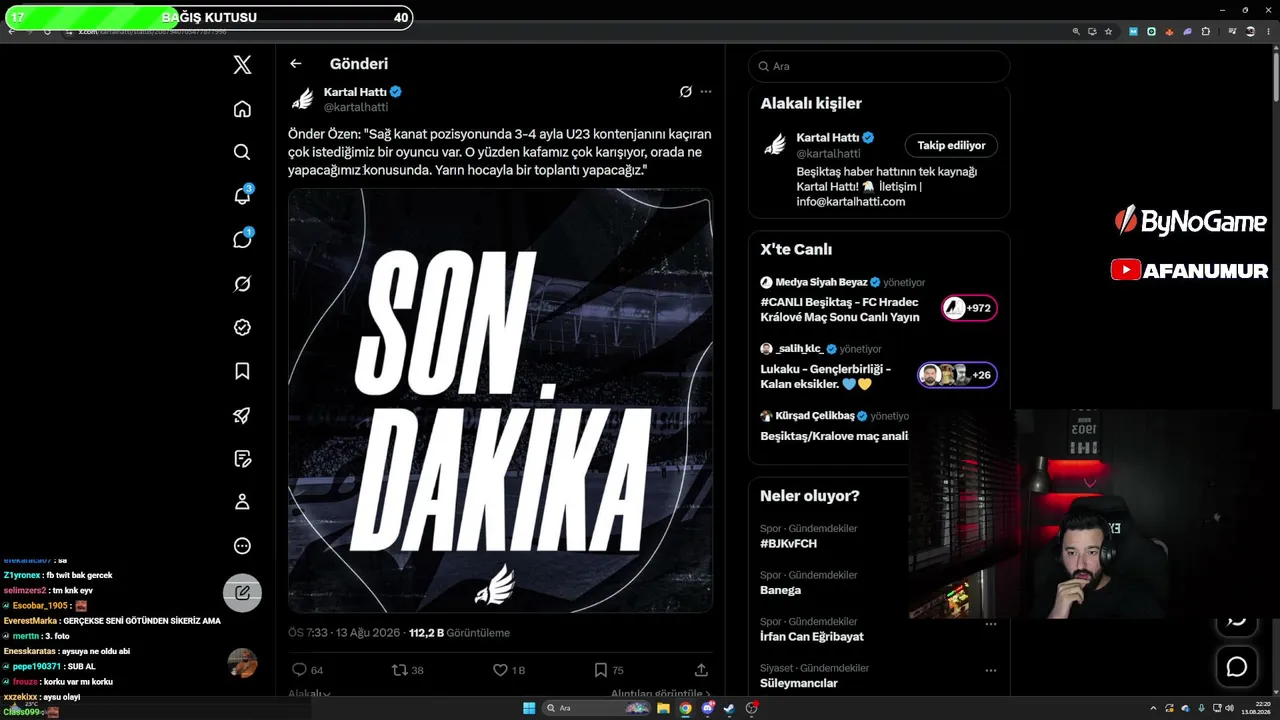Open the options menu for Süleymancılar trend
The width and height of the screenshot is (1280, 720).
[x=991, y=670]
